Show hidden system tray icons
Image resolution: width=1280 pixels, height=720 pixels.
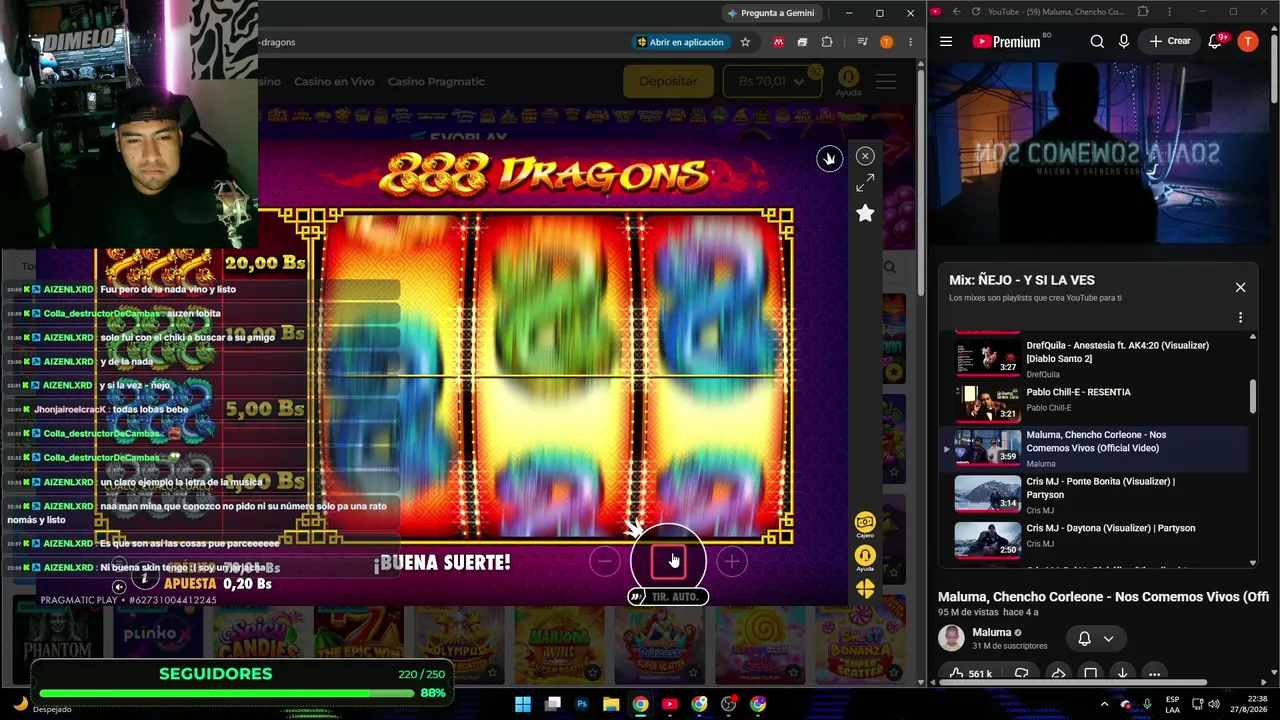coord(1104,704)
